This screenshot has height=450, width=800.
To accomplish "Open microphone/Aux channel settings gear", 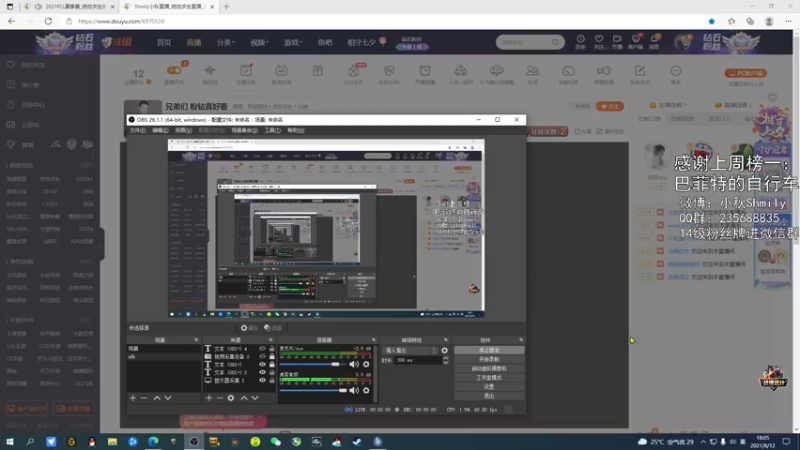I will [x=366, y=364].
